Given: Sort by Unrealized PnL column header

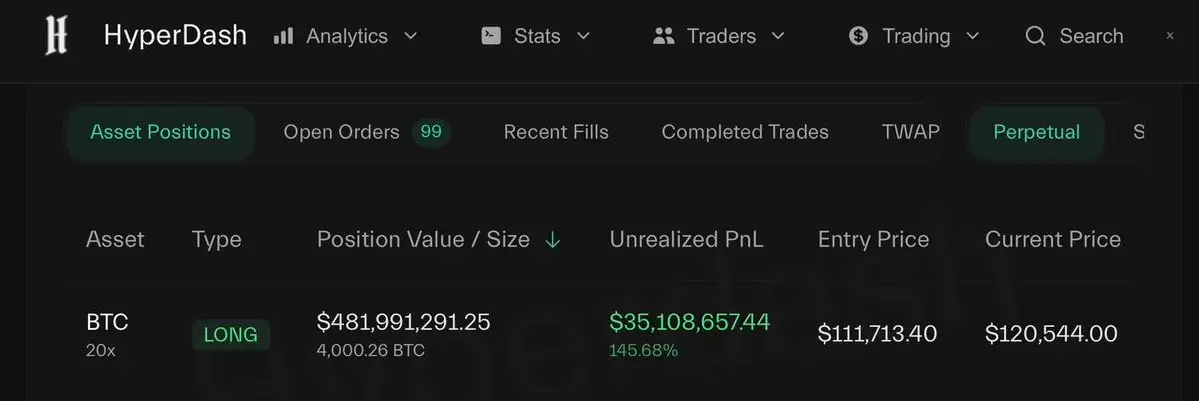Looking at the screenshot, I should (x=686, y=240).
